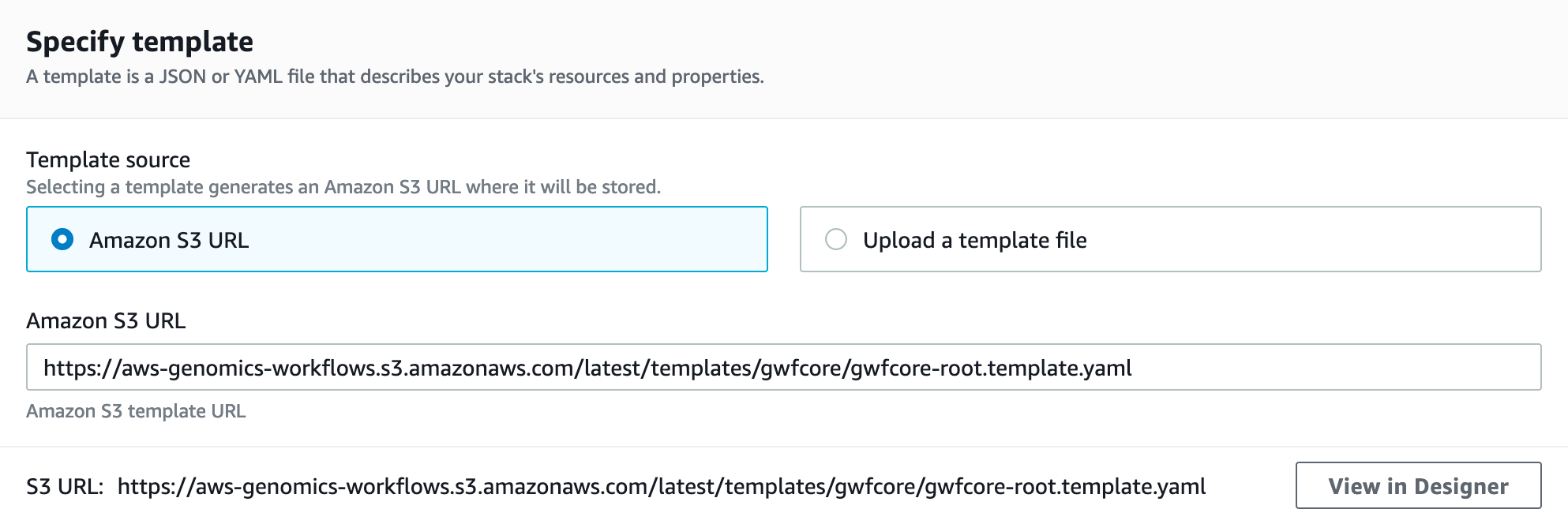This screenshot has width=1568, height=524.
Task: Click the 'S3 URL:' label at the bottom
Action: (x=65, y=486)
